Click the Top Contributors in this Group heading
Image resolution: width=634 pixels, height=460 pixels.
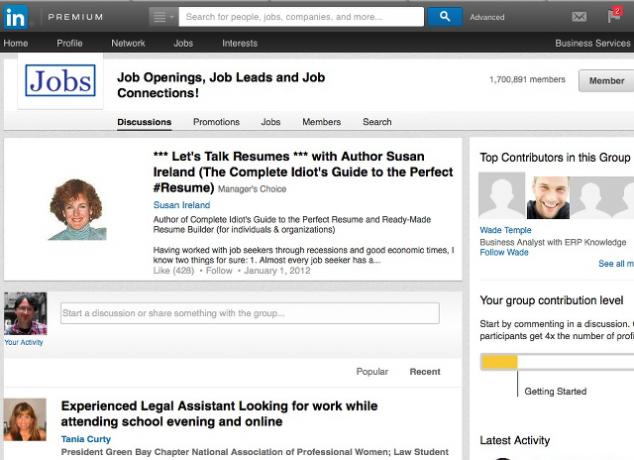coord(555,157)
